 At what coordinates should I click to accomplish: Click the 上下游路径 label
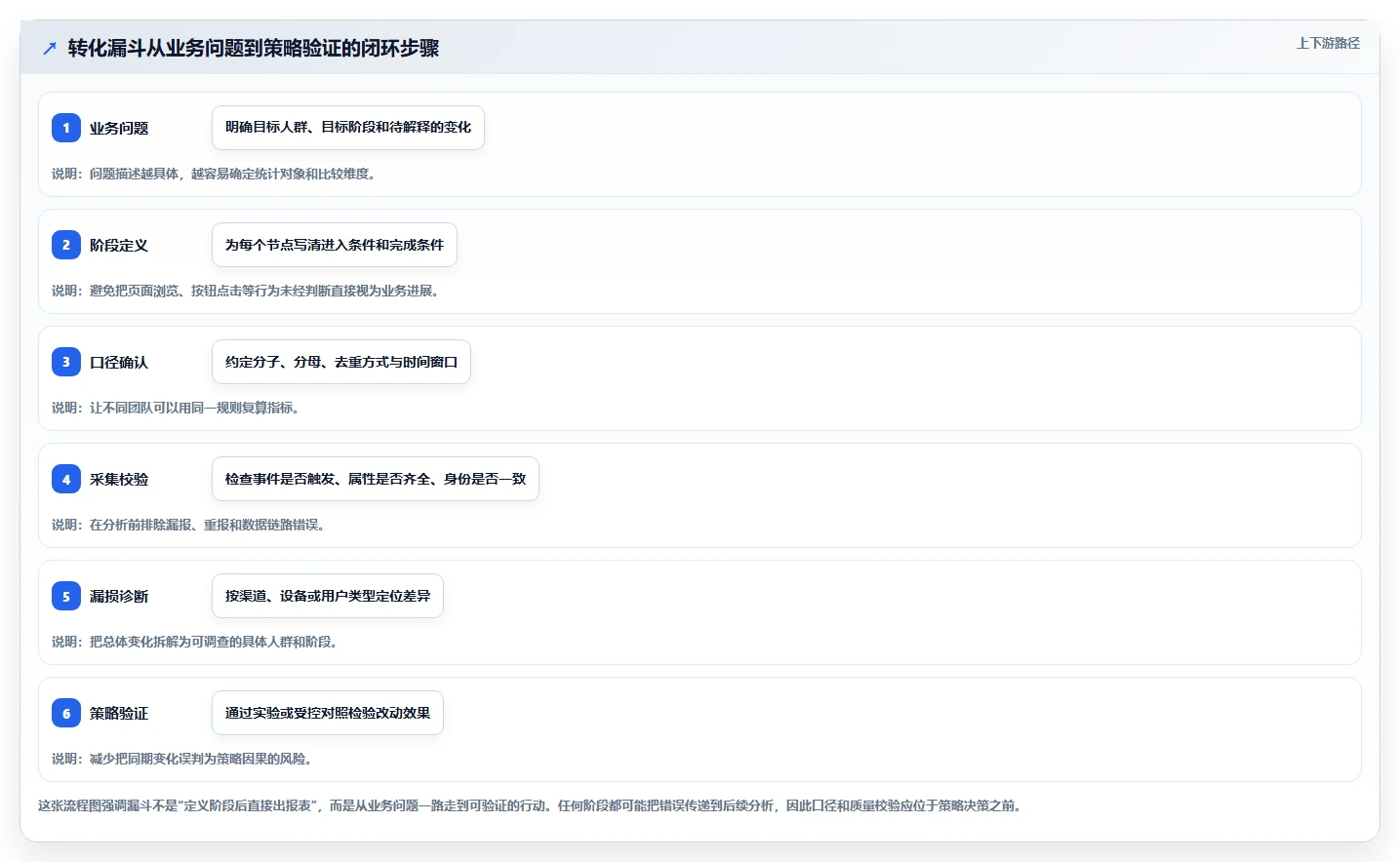[x=1328, y=43]
